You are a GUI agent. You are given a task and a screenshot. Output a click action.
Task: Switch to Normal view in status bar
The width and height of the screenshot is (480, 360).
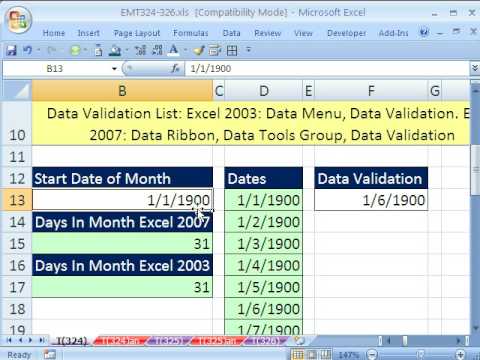tap(298, 355)
